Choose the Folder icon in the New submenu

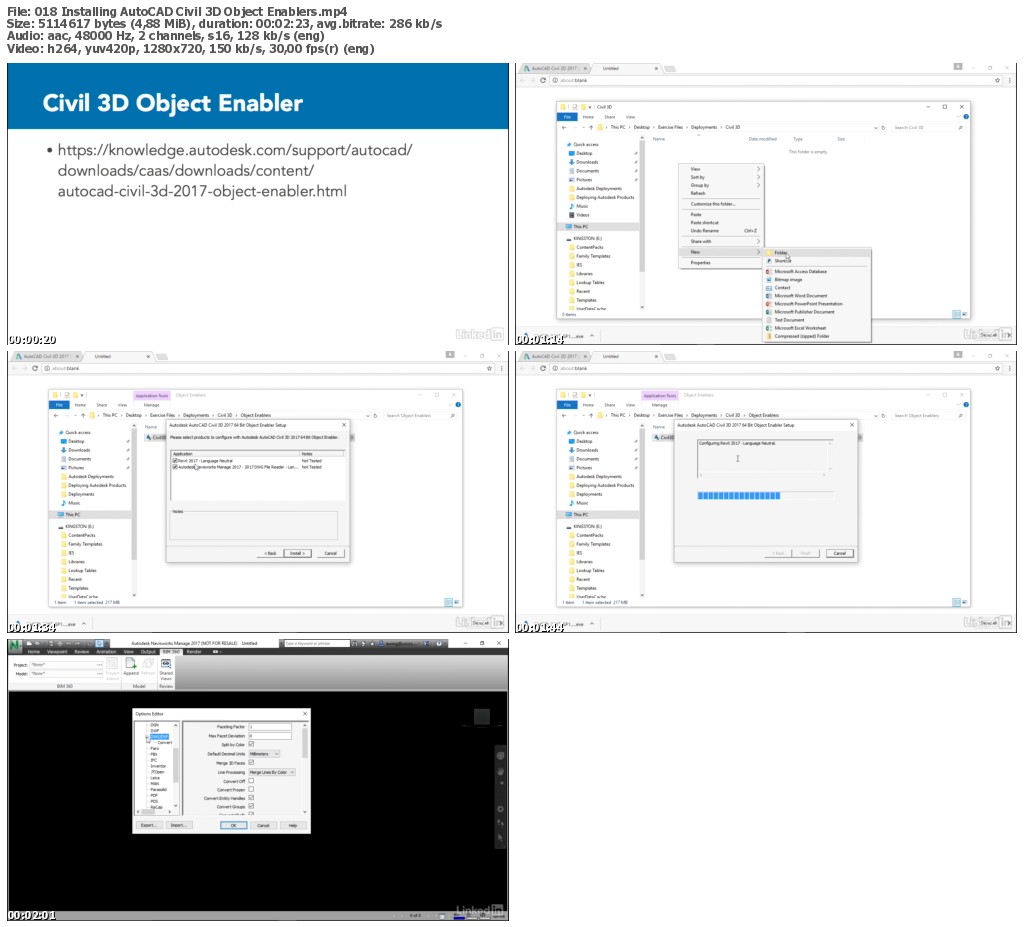click(769, 253)
